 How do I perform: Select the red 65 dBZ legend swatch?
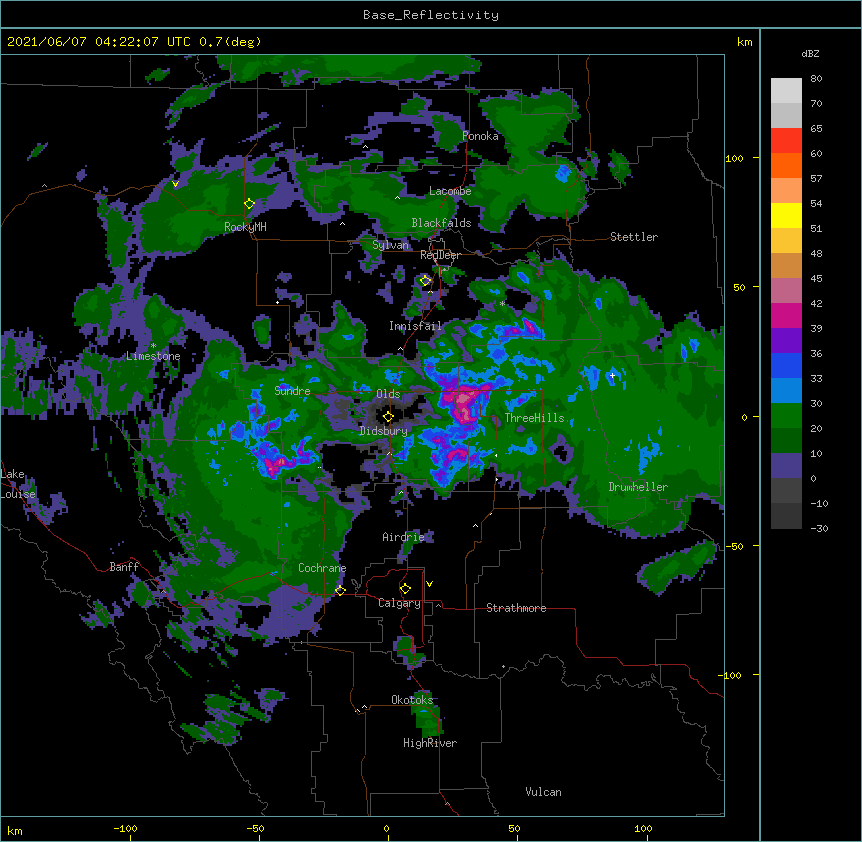[786, 141]
